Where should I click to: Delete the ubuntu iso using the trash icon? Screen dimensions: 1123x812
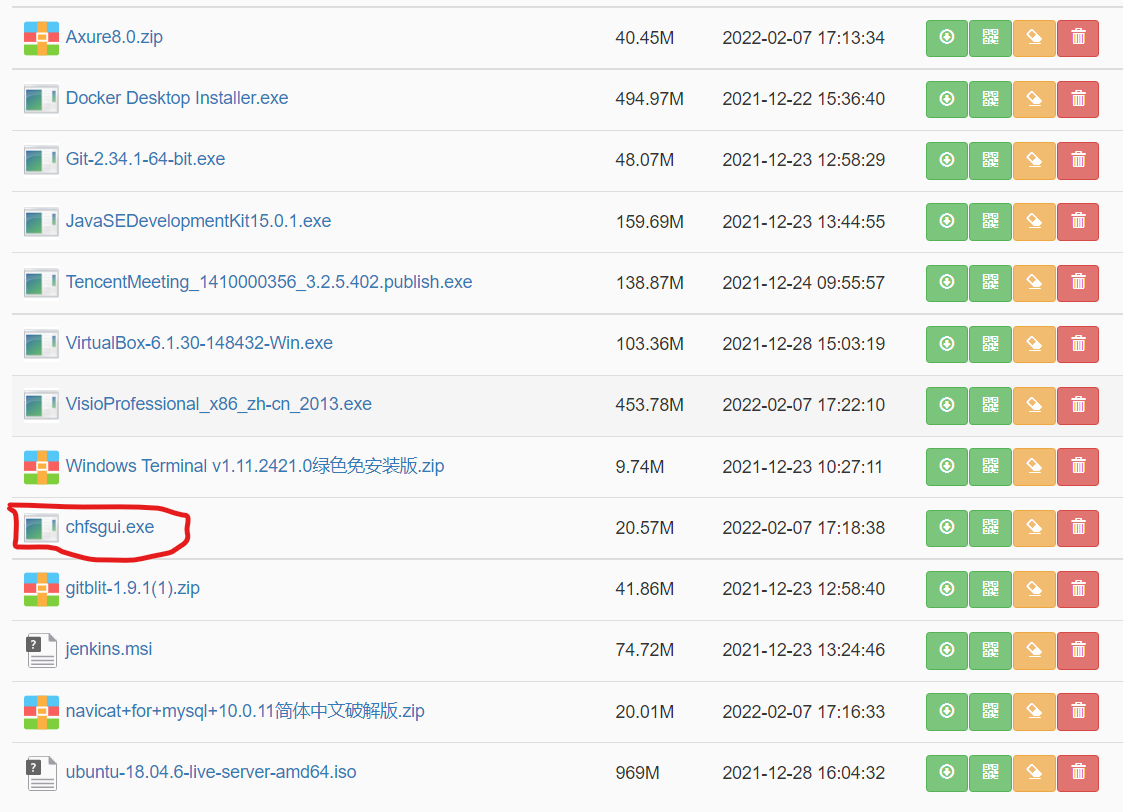point(1078,773)
